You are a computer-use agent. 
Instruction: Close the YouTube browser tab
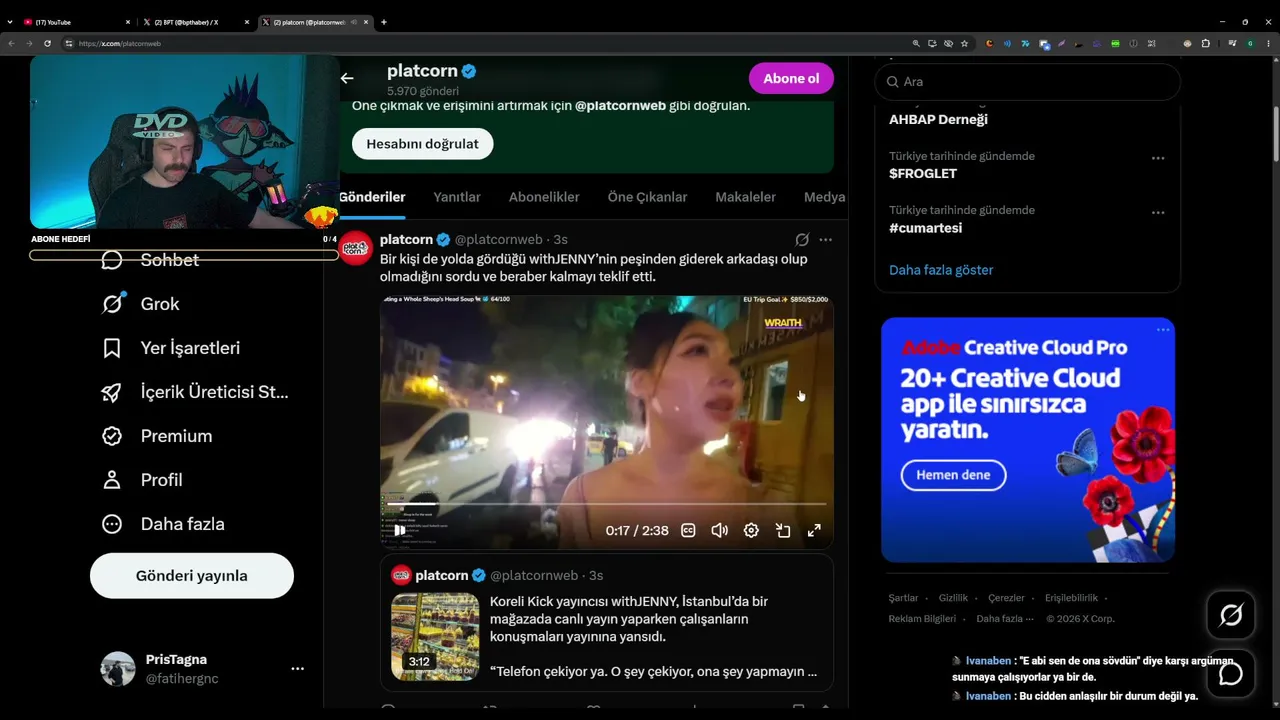point(128,22)
